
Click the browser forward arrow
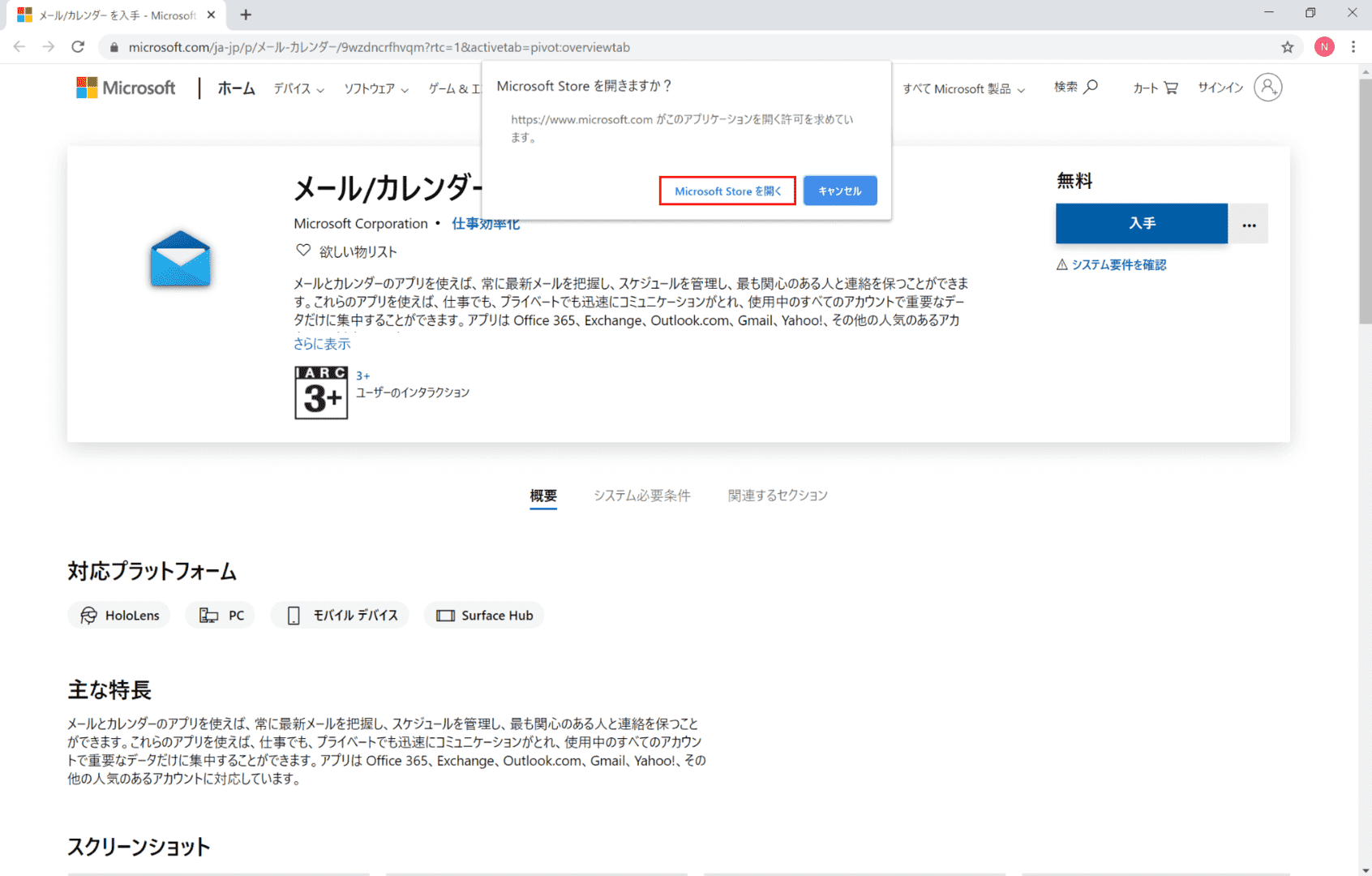point(49,47)
